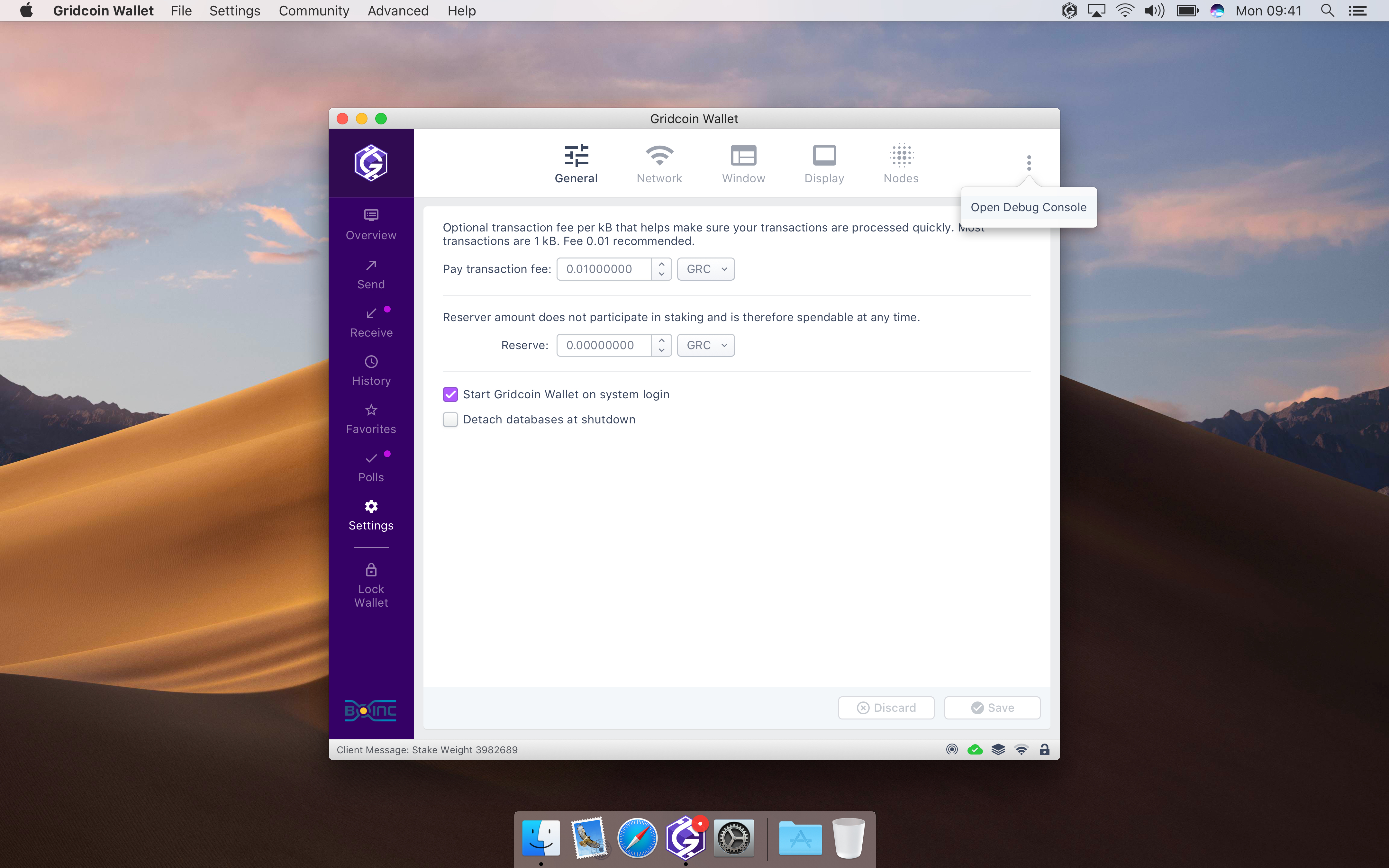The image size is (1389, 868).
Task: Open the Settings menu in menu bar
Action: point(235,11)
